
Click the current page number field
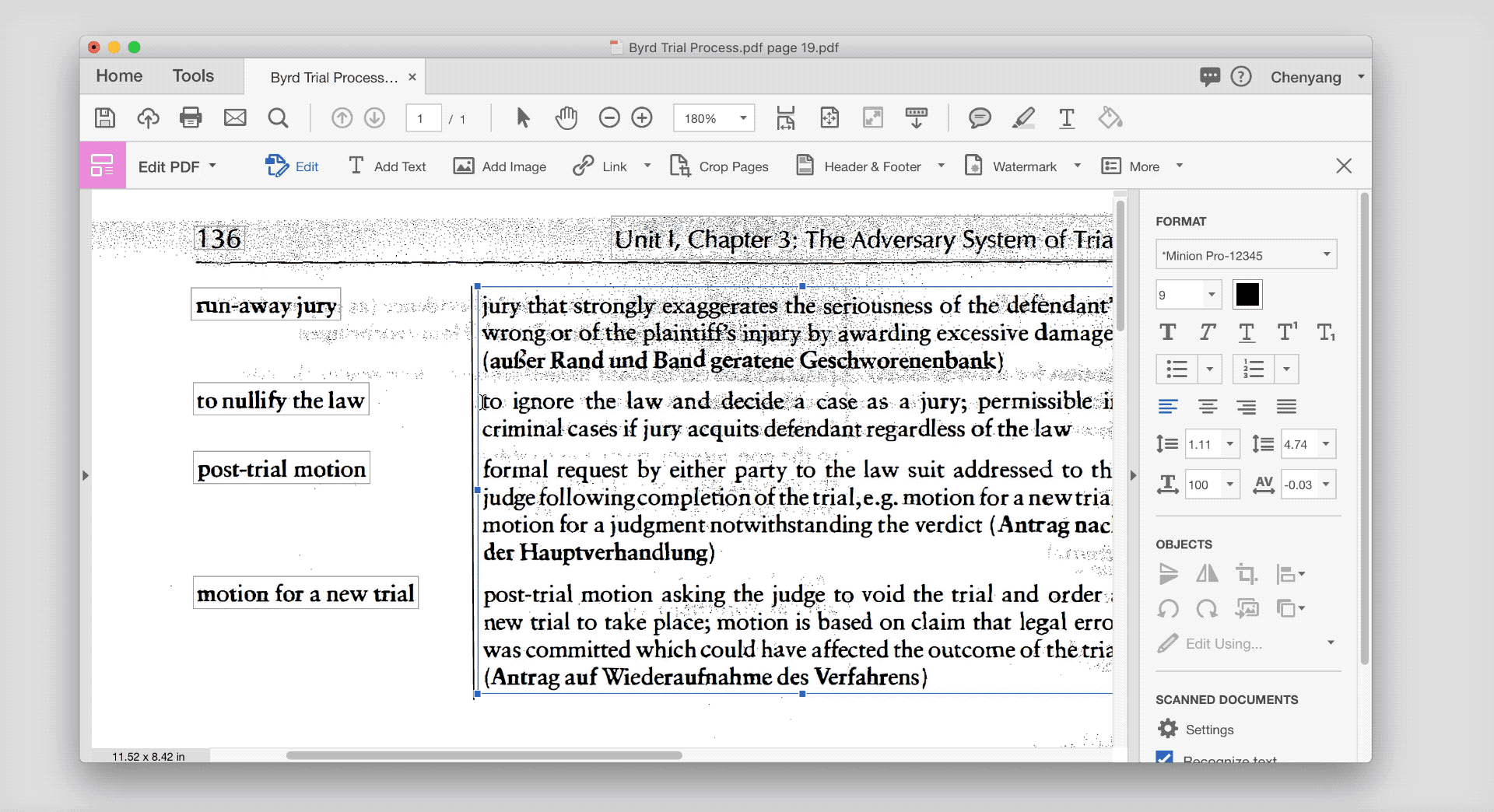coord(423,118)
